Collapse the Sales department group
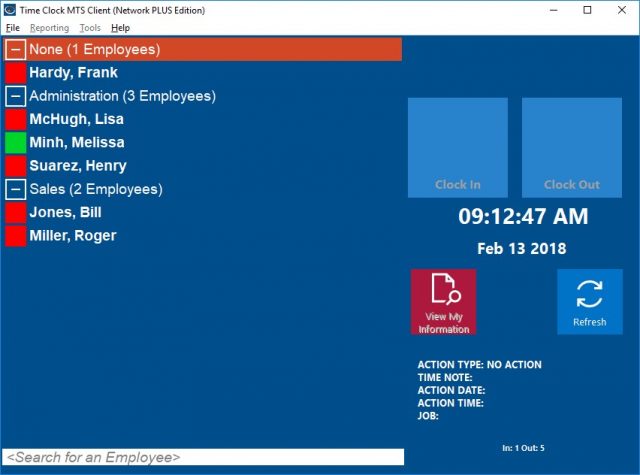The height and width of the screenshot is (475, 640). pyautogui.click(x=15, y=190)
